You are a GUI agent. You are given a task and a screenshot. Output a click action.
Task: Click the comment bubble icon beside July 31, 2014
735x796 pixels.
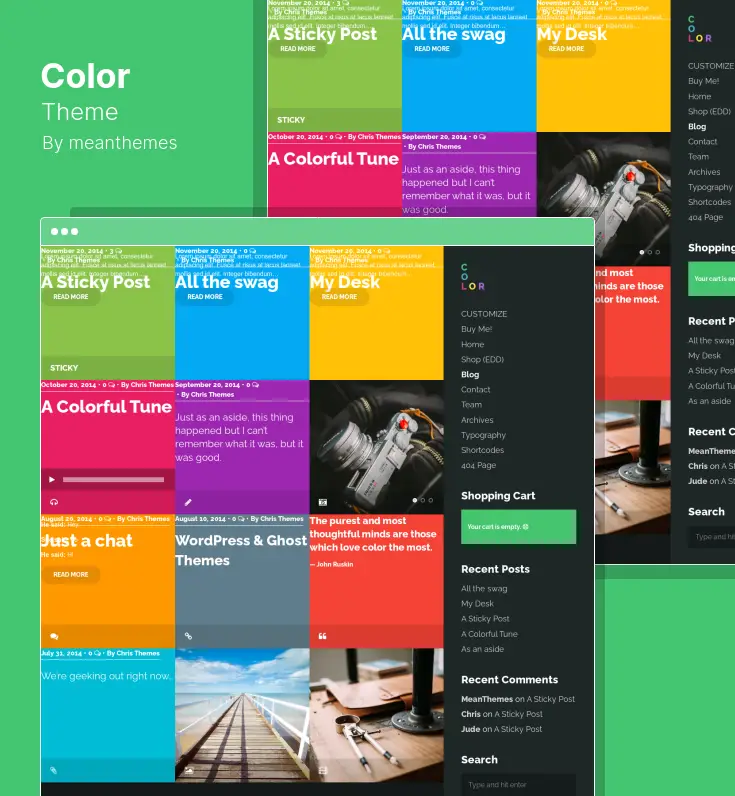tap(97, 653)
